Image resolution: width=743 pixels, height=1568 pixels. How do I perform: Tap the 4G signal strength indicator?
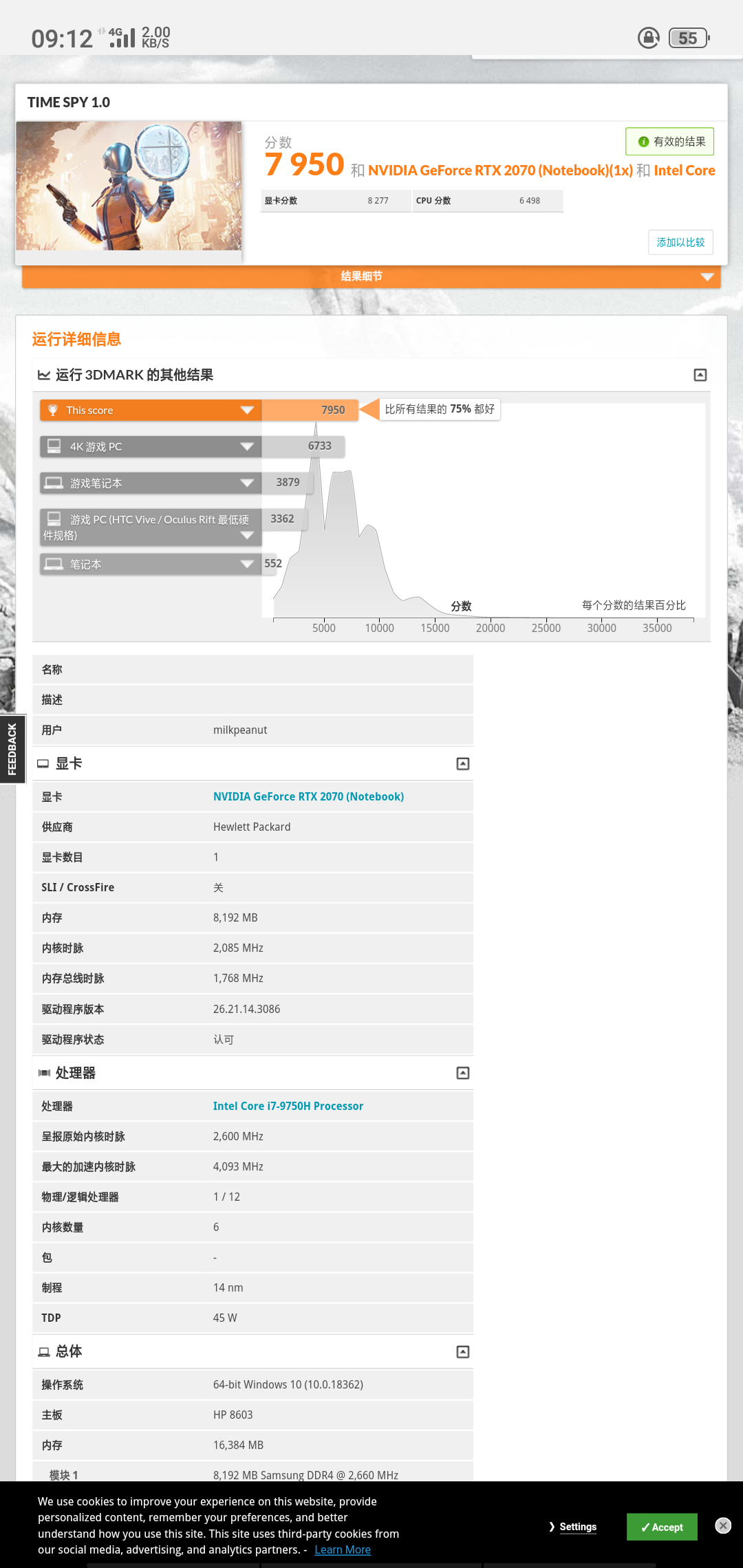[x=121, y=38]
